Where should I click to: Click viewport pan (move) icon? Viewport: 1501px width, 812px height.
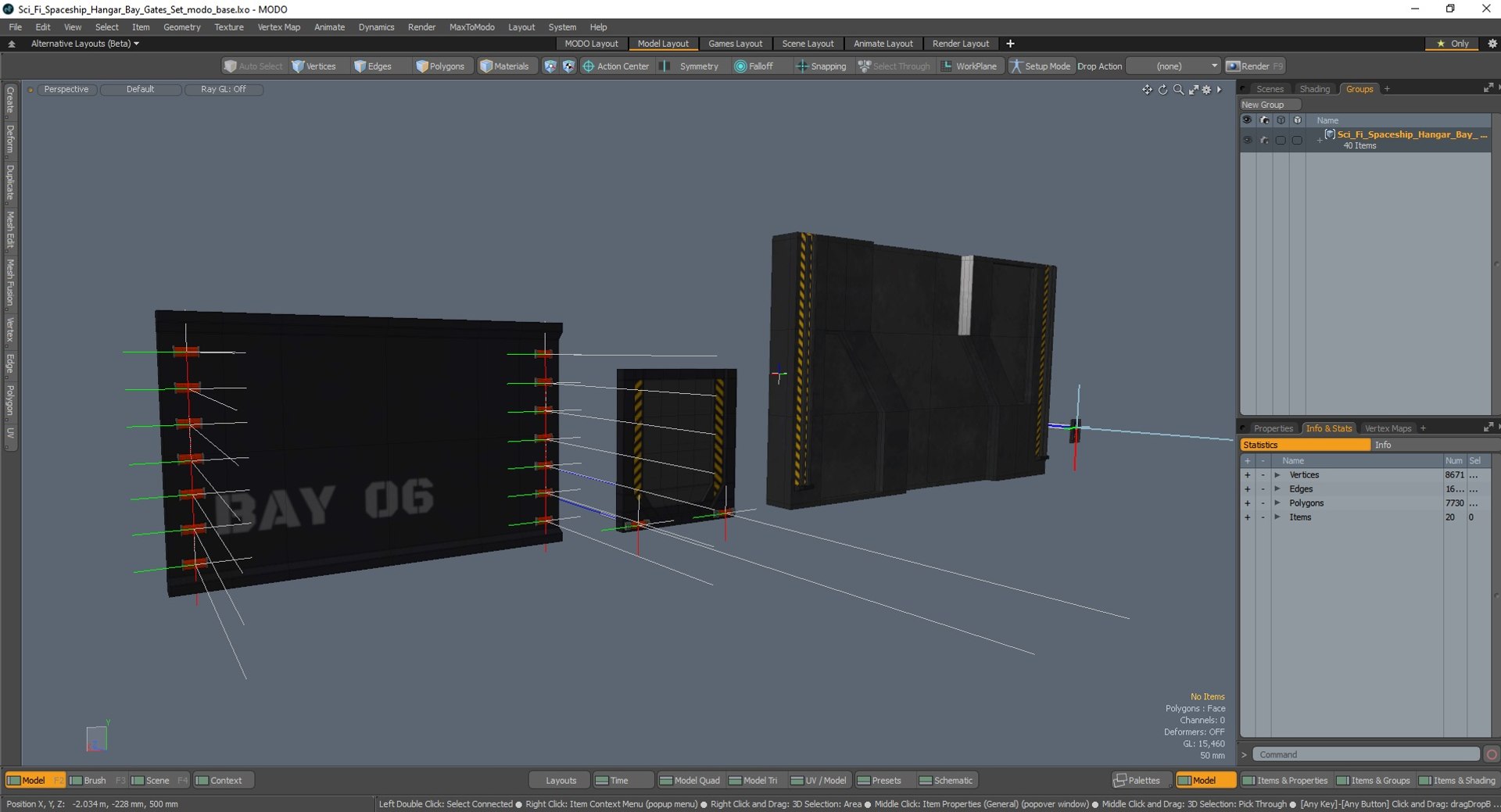pos(1147,90)
